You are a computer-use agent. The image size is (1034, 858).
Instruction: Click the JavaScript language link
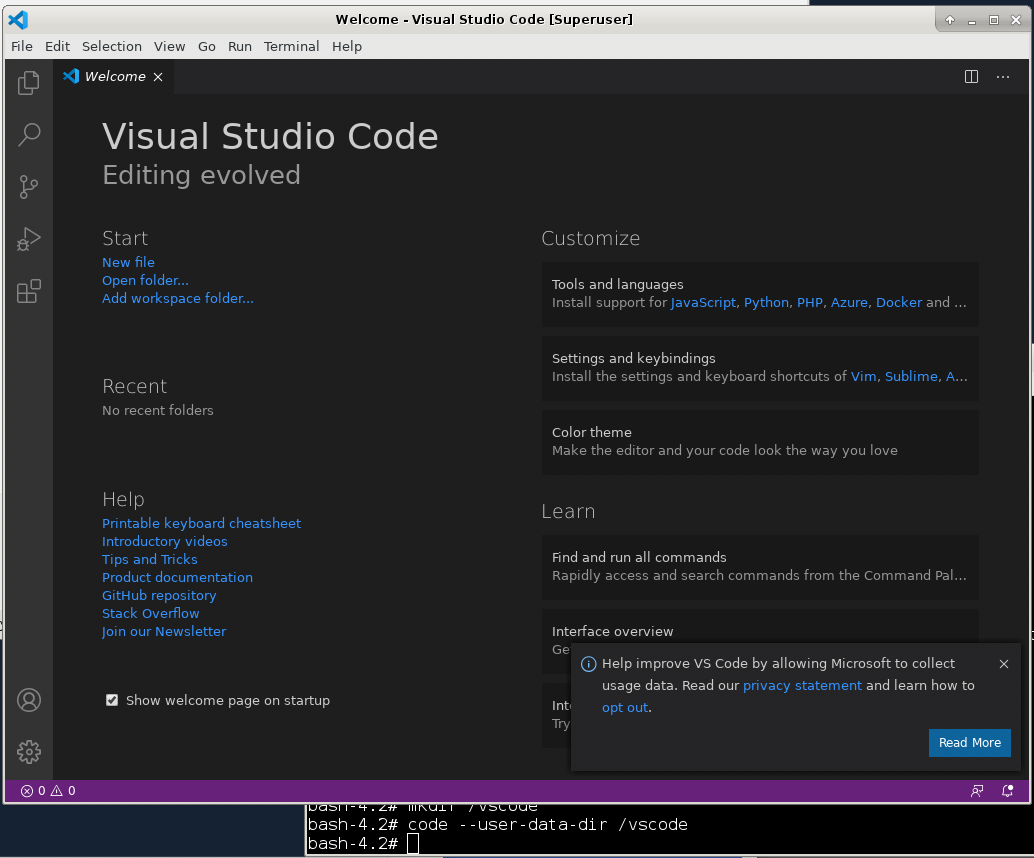tap(703, 303)
